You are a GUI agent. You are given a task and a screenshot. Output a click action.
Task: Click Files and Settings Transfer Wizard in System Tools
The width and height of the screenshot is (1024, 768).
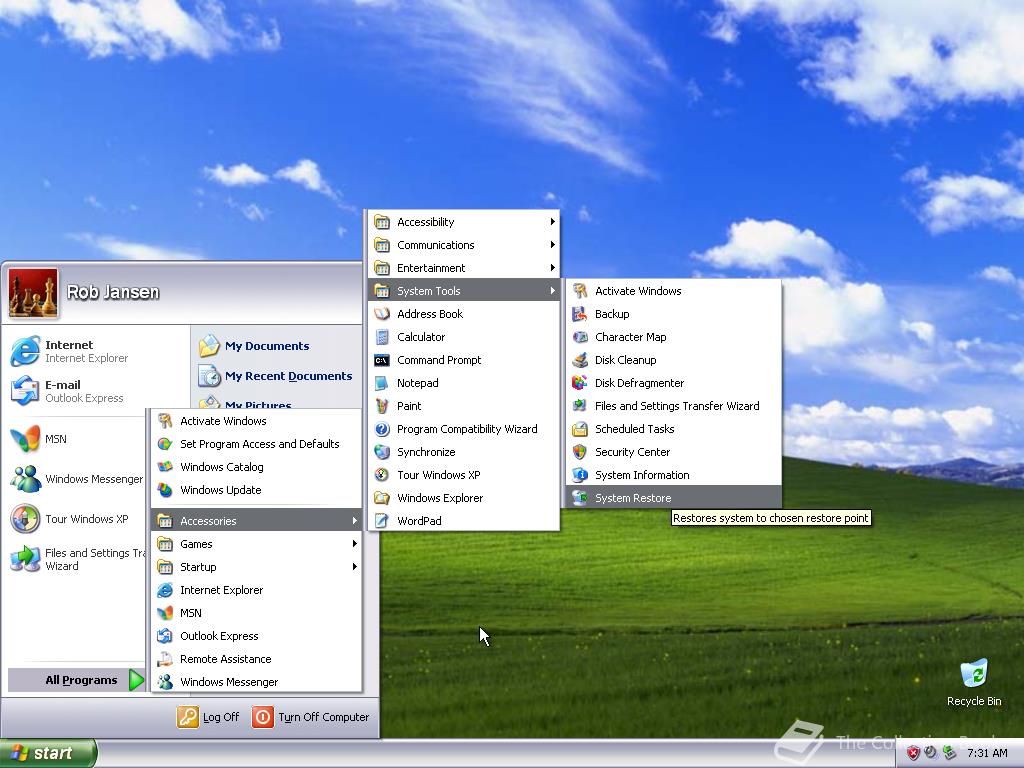pos(673,406)
